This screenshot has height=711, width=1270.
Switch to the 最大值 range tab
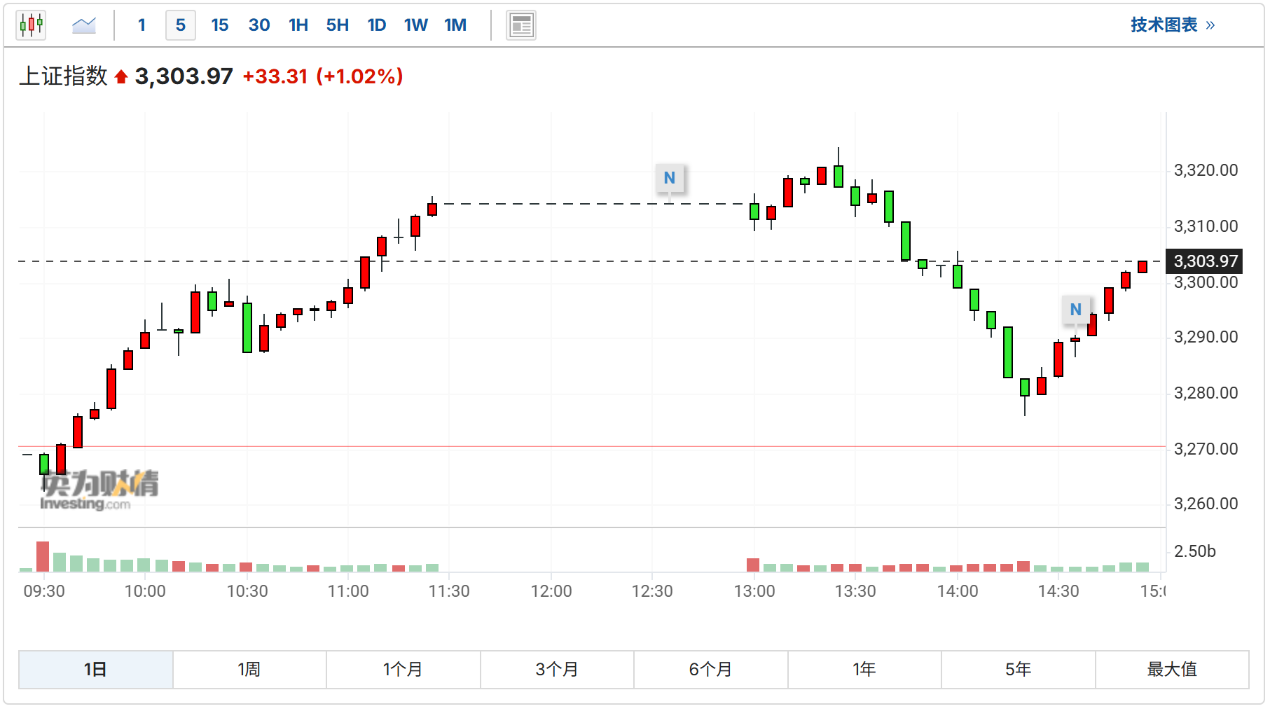(1172, 670)
